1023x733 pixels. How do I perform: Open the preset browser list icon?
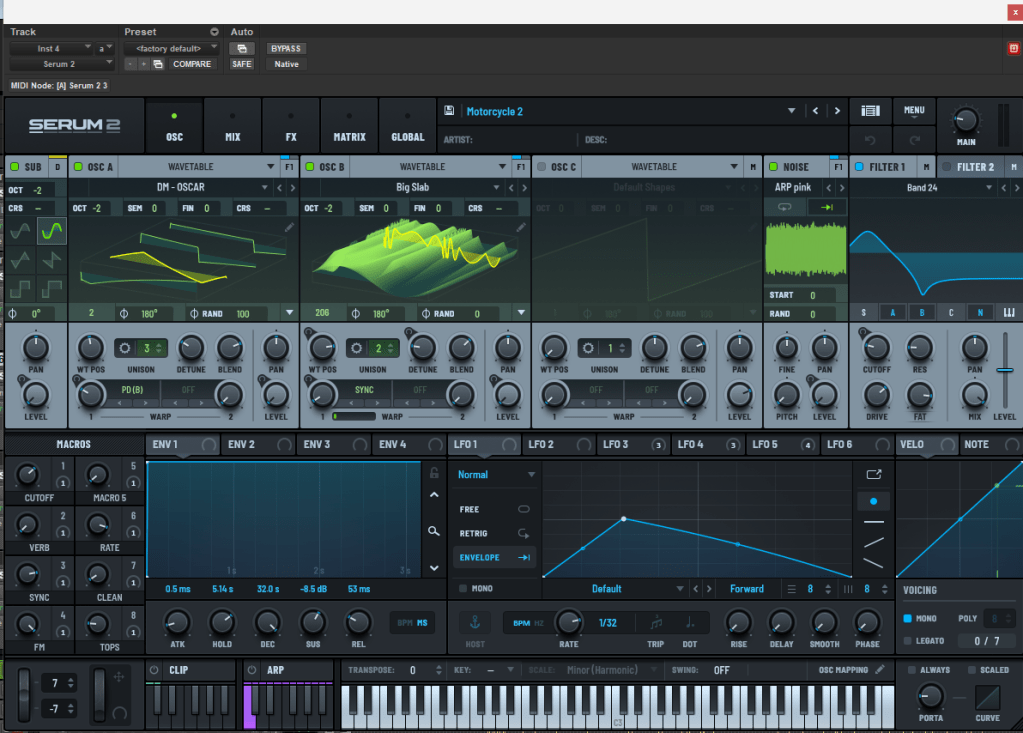[x=870, y=111]
